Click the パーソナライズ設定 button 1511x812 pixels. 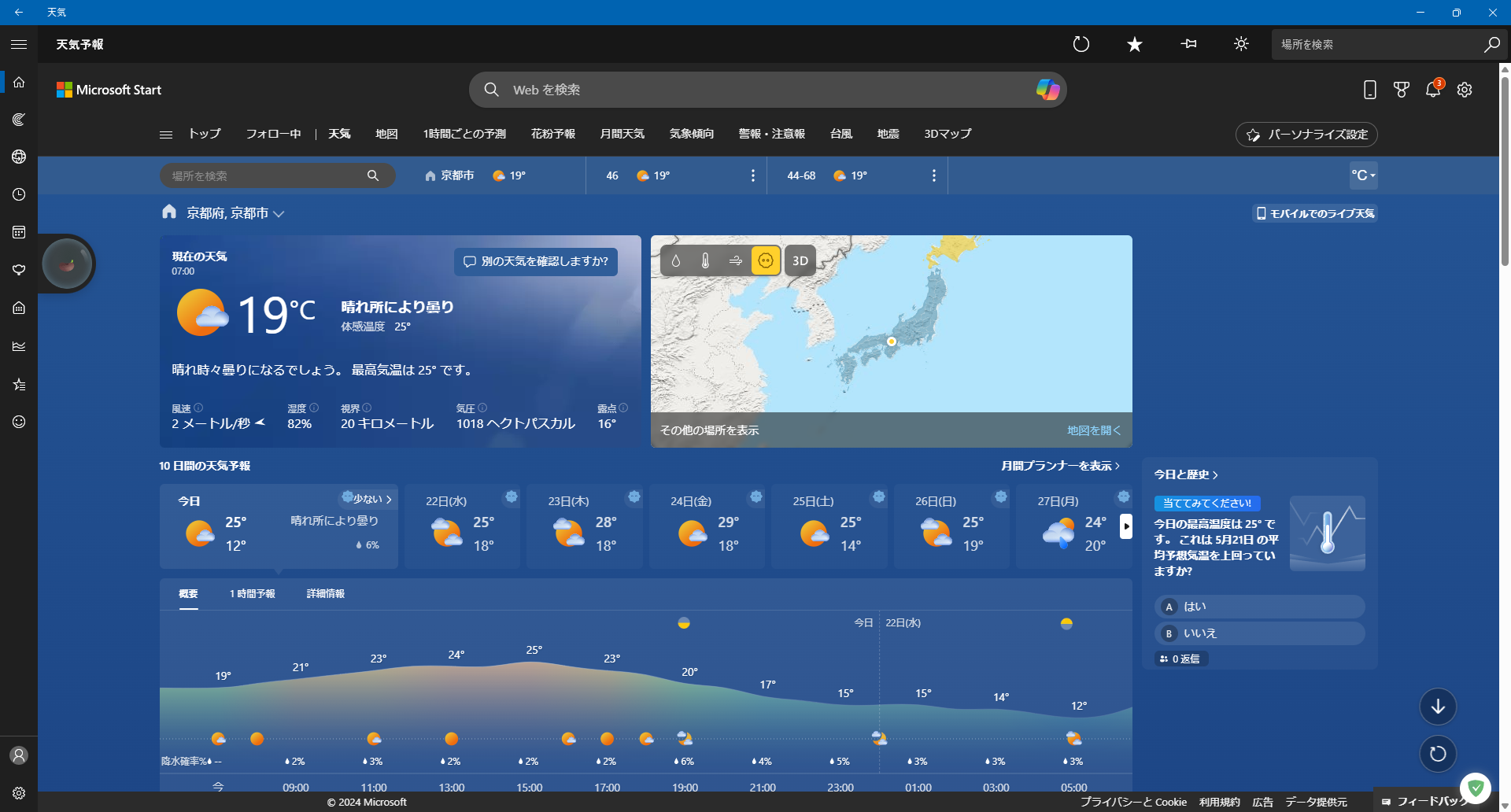point(1306,135)
